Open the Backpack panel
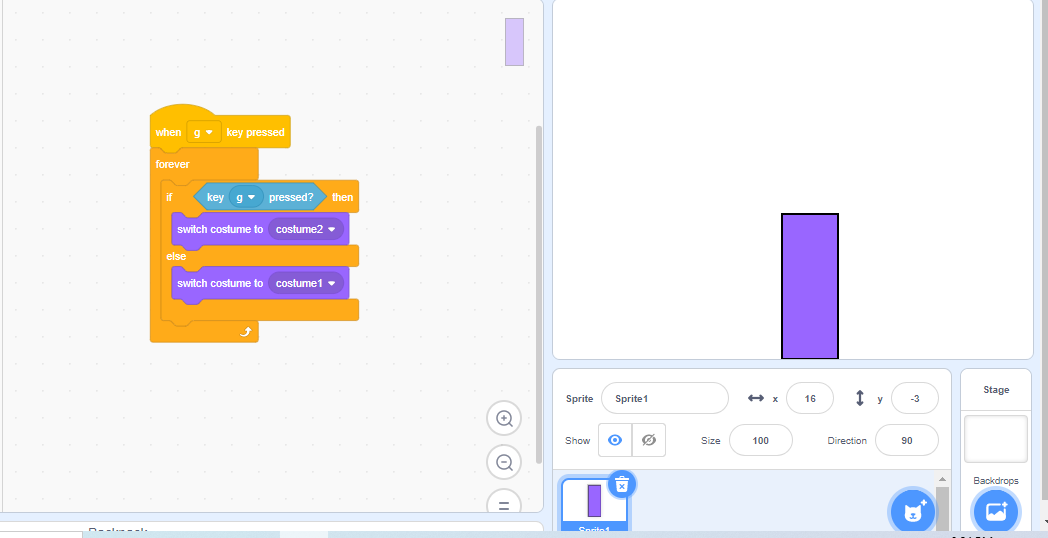 coord(118,530)
